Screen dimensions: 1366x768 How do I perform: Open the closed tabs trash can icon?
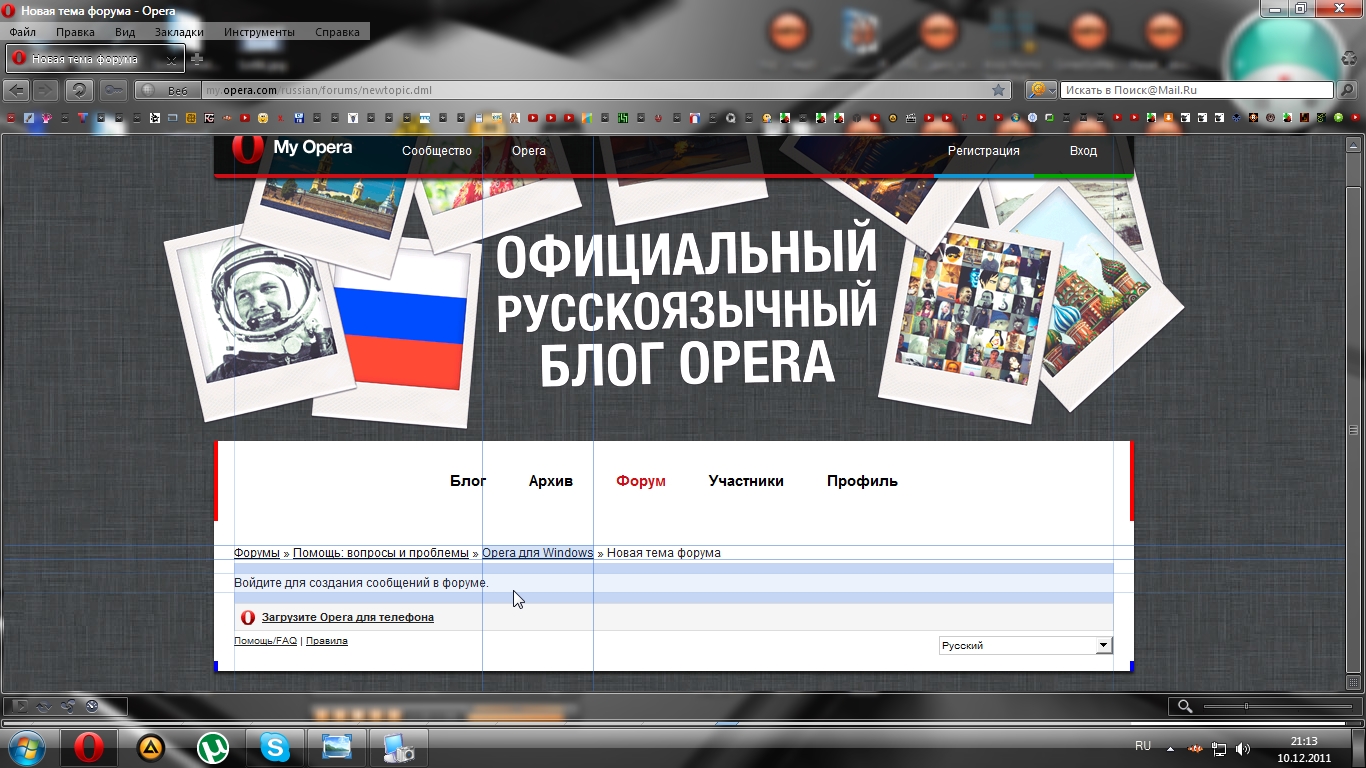point(1349,59)
